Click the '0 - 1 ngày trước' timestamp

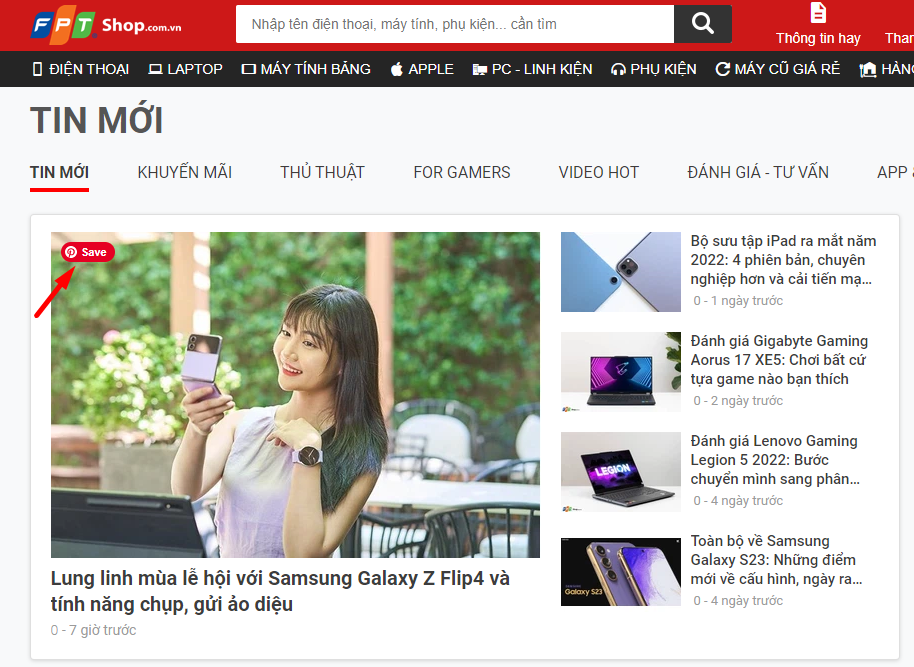point(738,301)
